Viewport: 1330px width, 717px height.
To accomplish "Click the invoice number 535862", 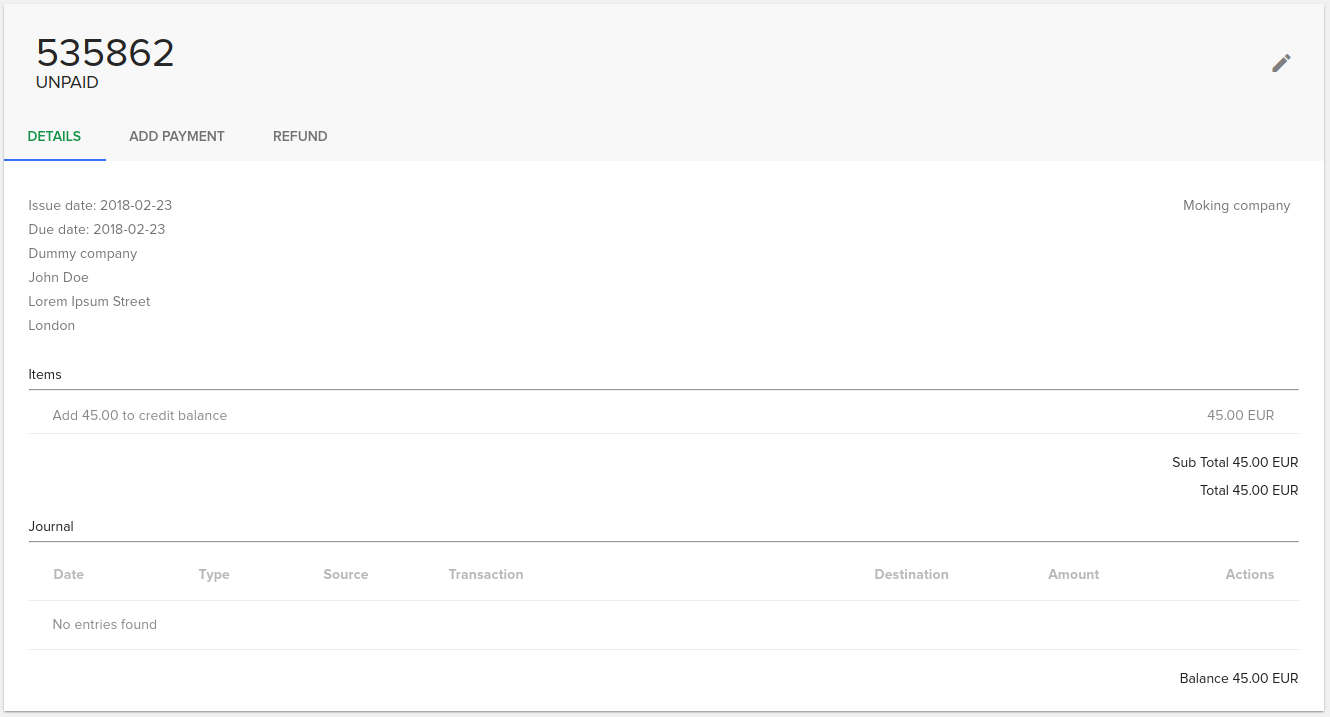I will click(105, 52).
